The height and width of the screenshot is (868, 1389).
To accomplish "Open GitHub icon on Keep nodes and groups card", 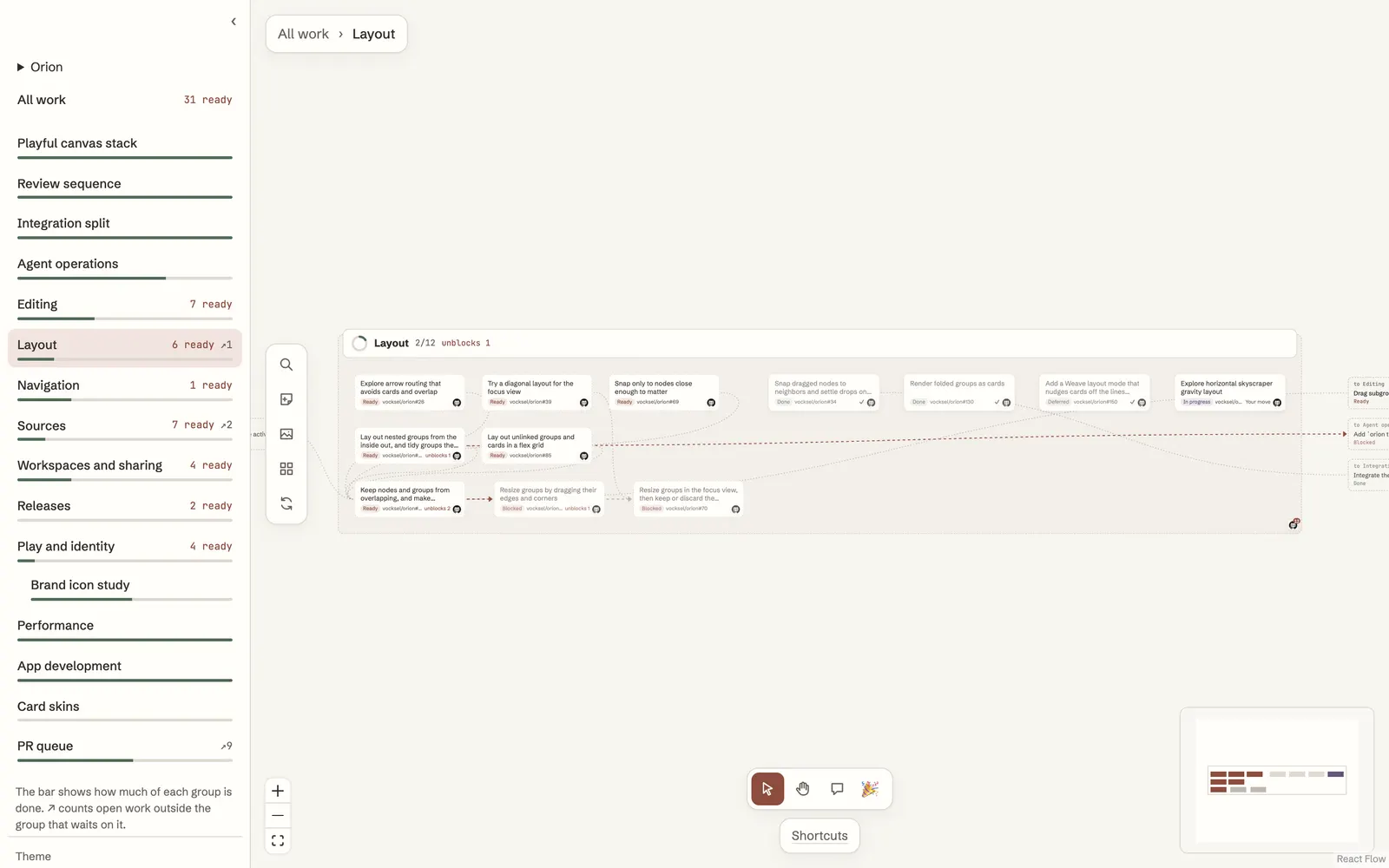I will (x=457, y=510).
